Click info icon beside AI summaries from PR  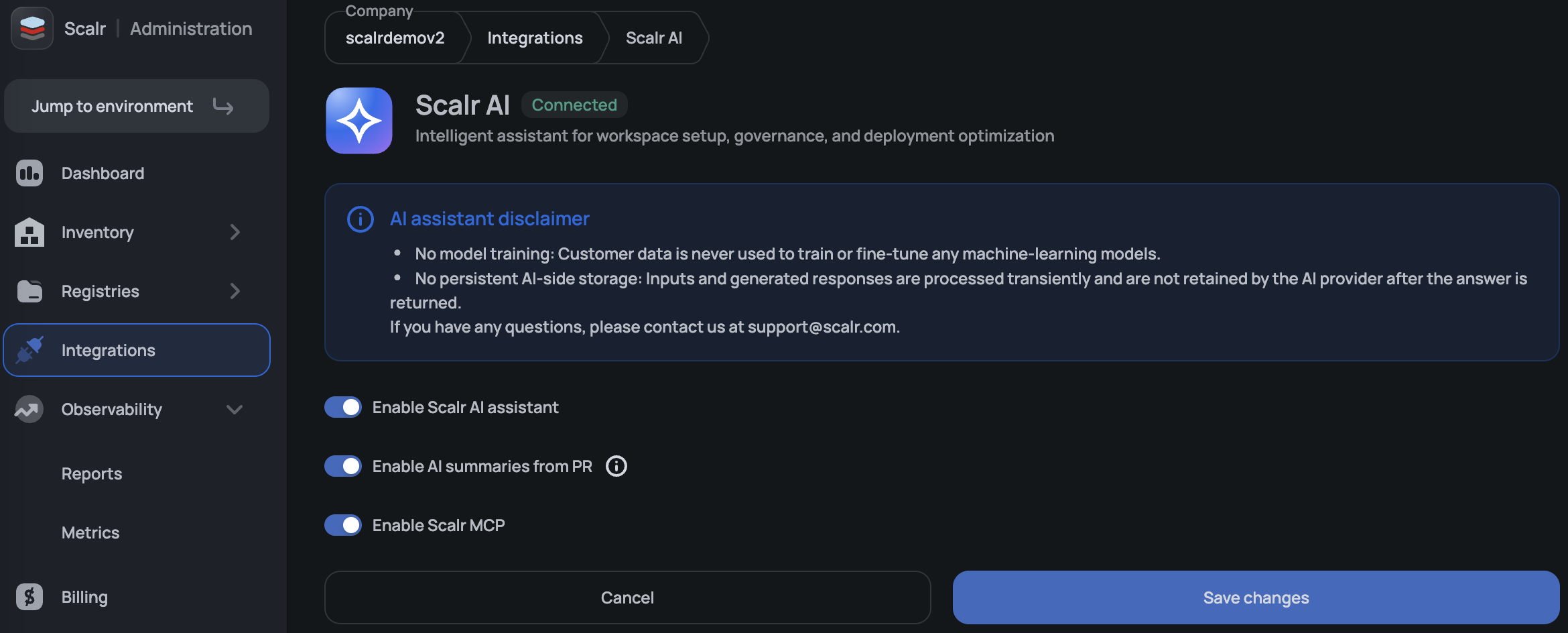tap(616, 466)
